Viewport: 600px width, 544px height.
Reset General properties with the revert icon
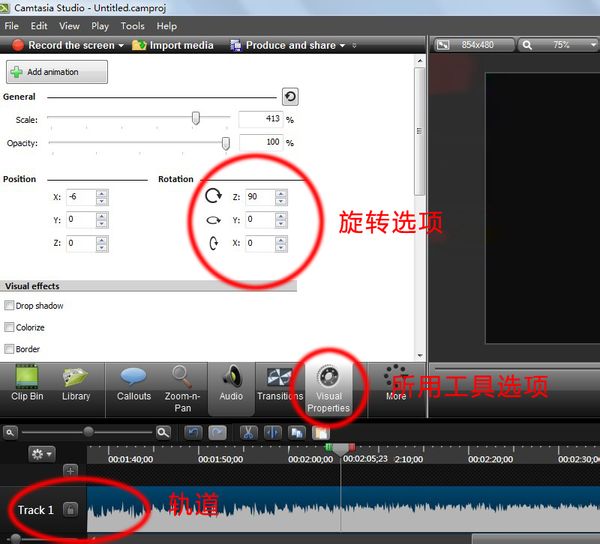tap(290, 96)
